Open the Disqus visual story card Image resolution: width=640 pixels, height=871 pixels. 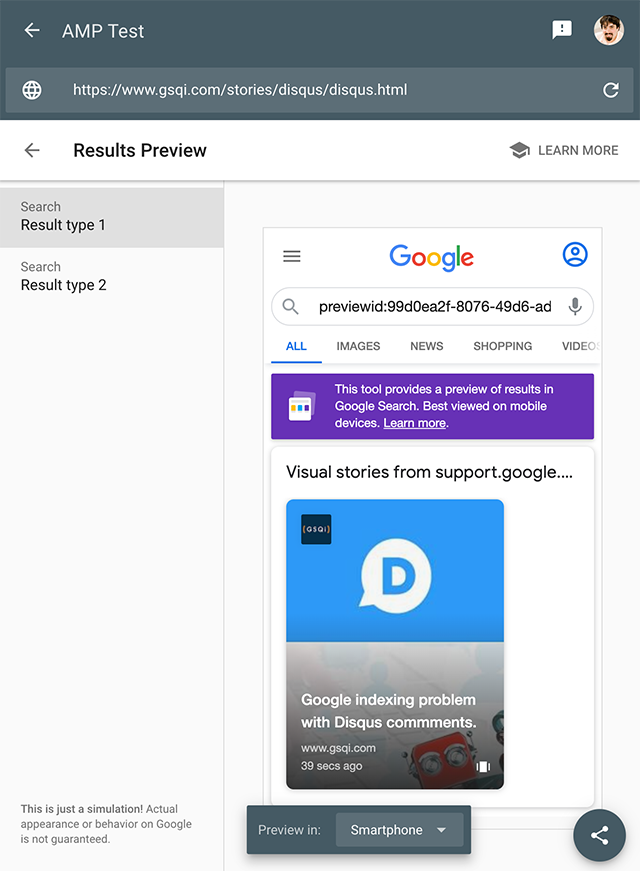tap(395, 644)
